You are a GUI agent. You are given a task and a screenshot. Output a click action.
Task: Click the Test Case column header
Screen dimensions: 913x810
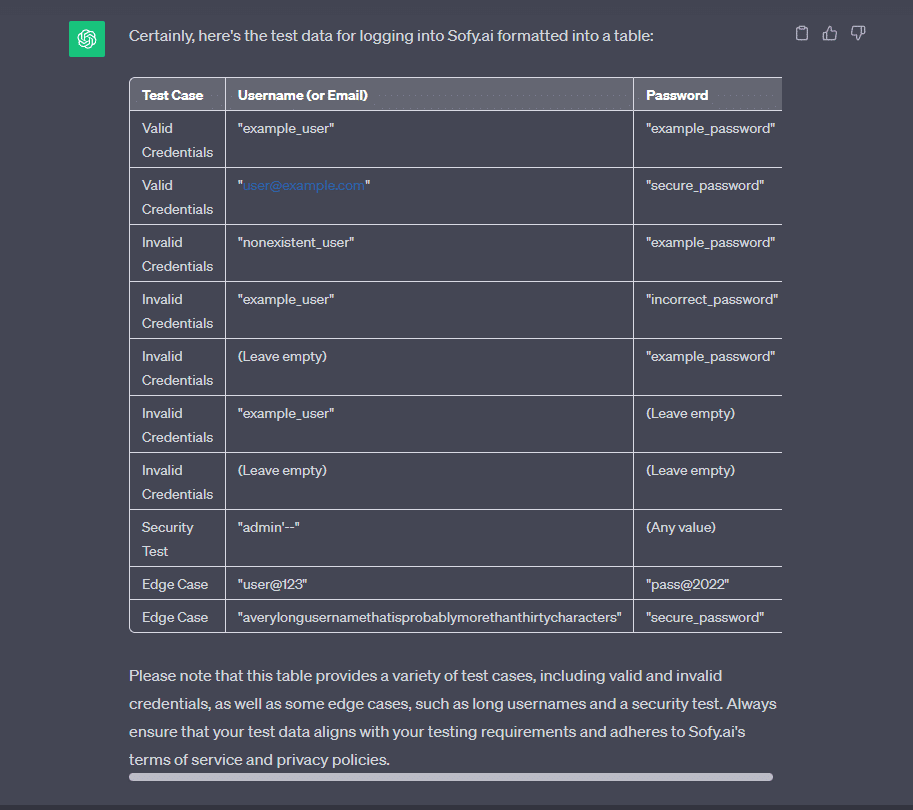(178, 94)
